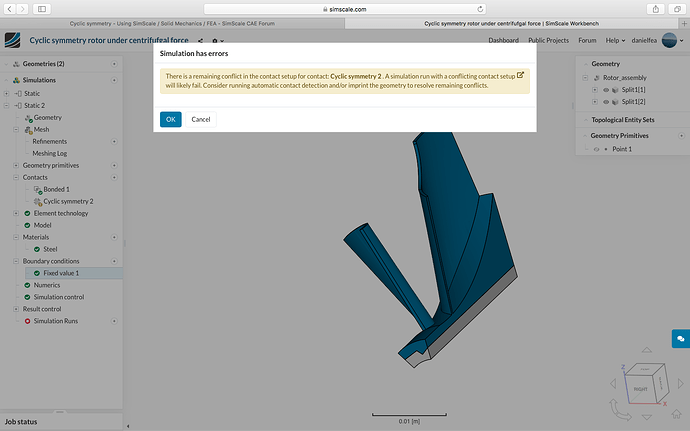690x431 pixels.
Task: Click the curved roll-view arrow icon
Action: [x=620, y=409]
